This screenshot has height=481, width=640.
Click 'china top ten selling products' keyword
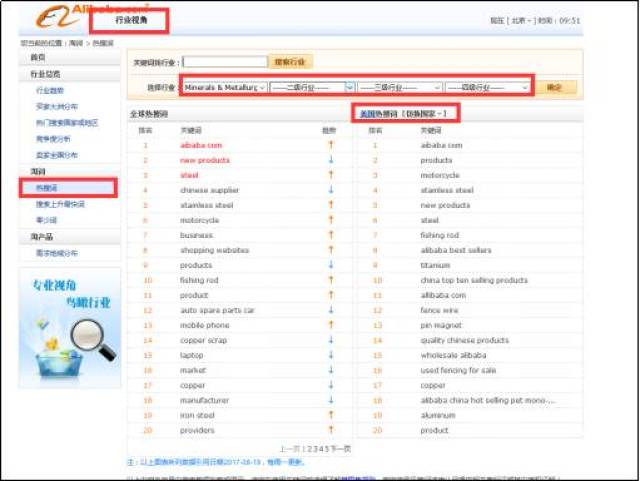click(474, 280)
